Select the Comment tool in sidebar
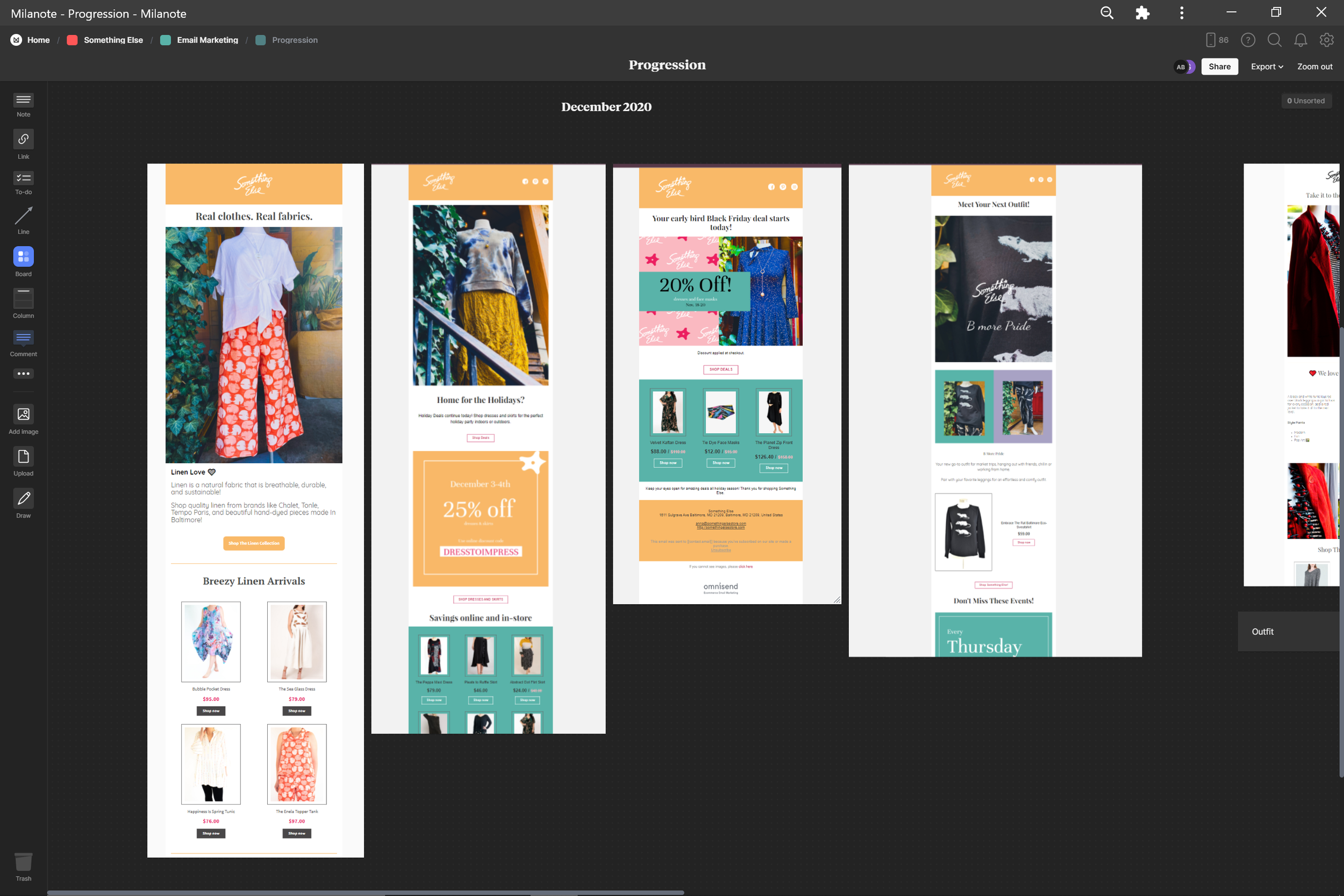The width and height of the screenshot is (1344, 896). (24, 343)
